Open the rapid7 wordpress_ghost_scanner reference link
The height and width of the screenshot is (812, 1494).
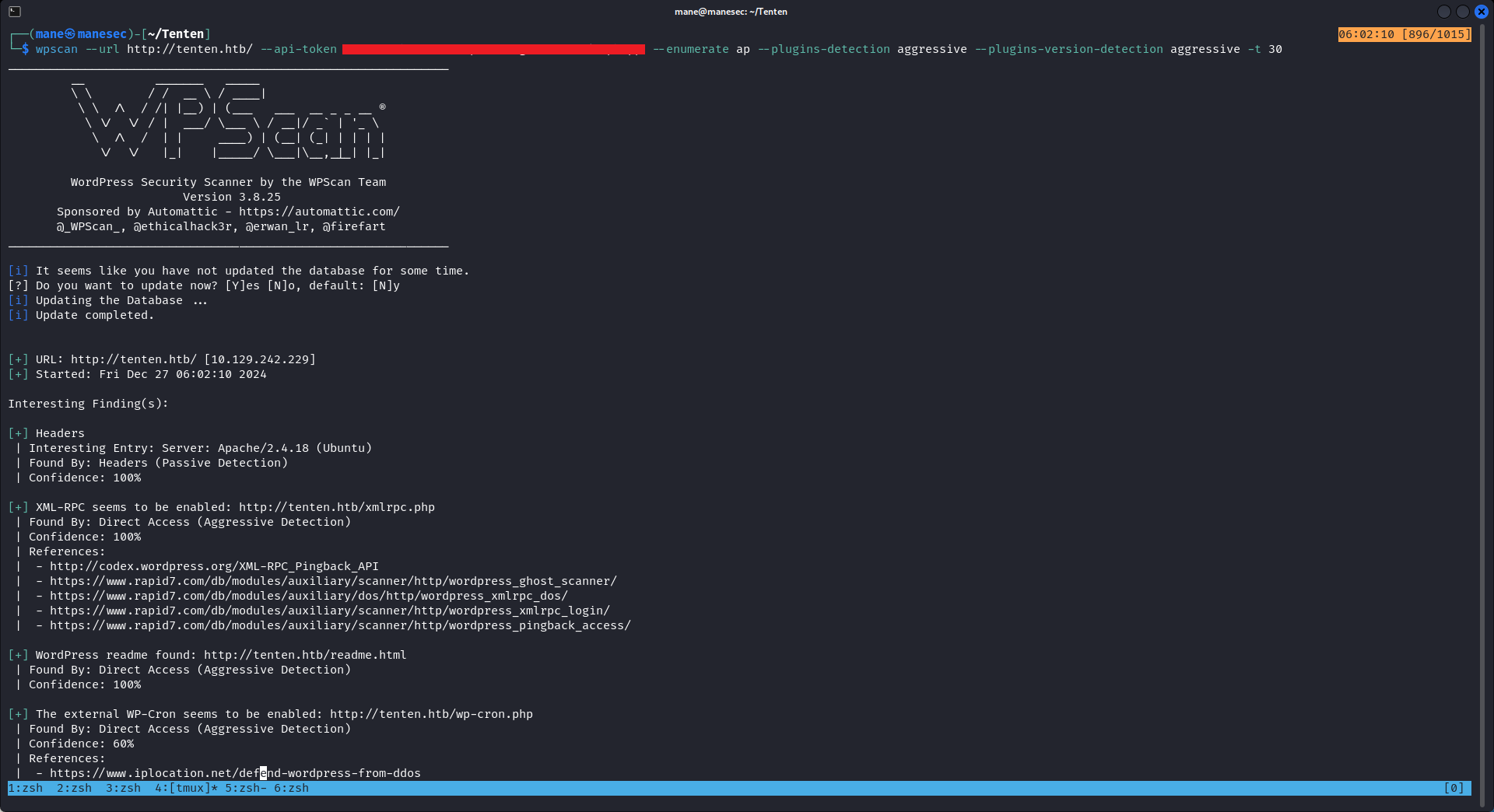coord(333,581)
